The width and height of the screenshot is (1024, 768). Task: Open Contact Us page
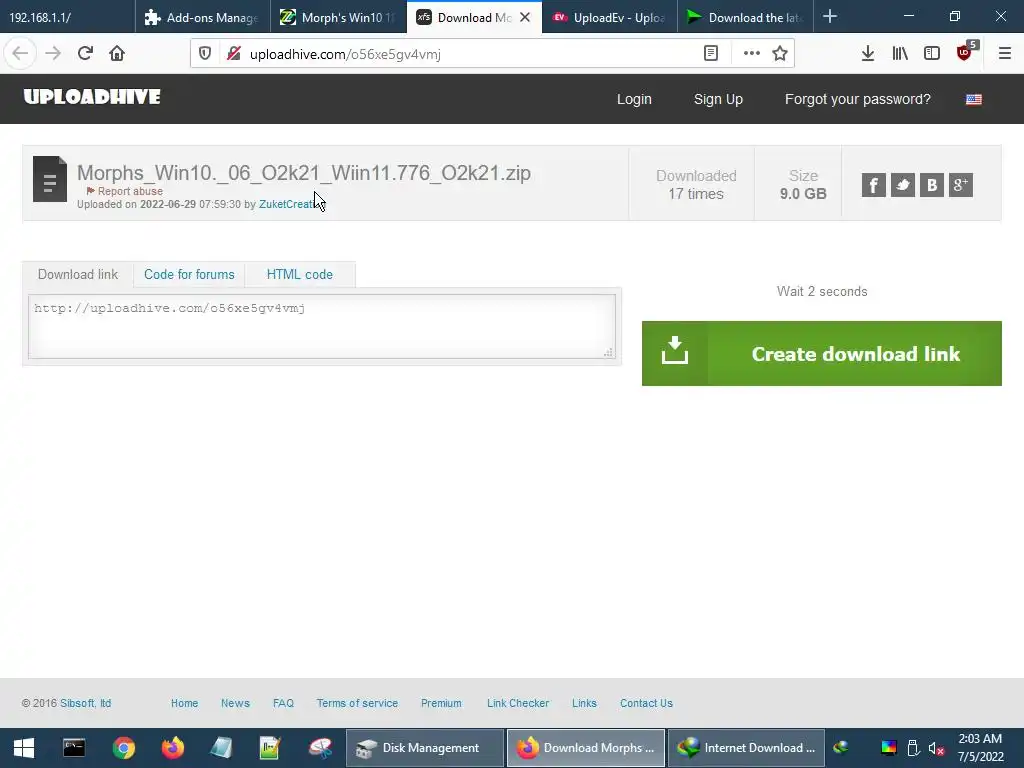point(647,703)
